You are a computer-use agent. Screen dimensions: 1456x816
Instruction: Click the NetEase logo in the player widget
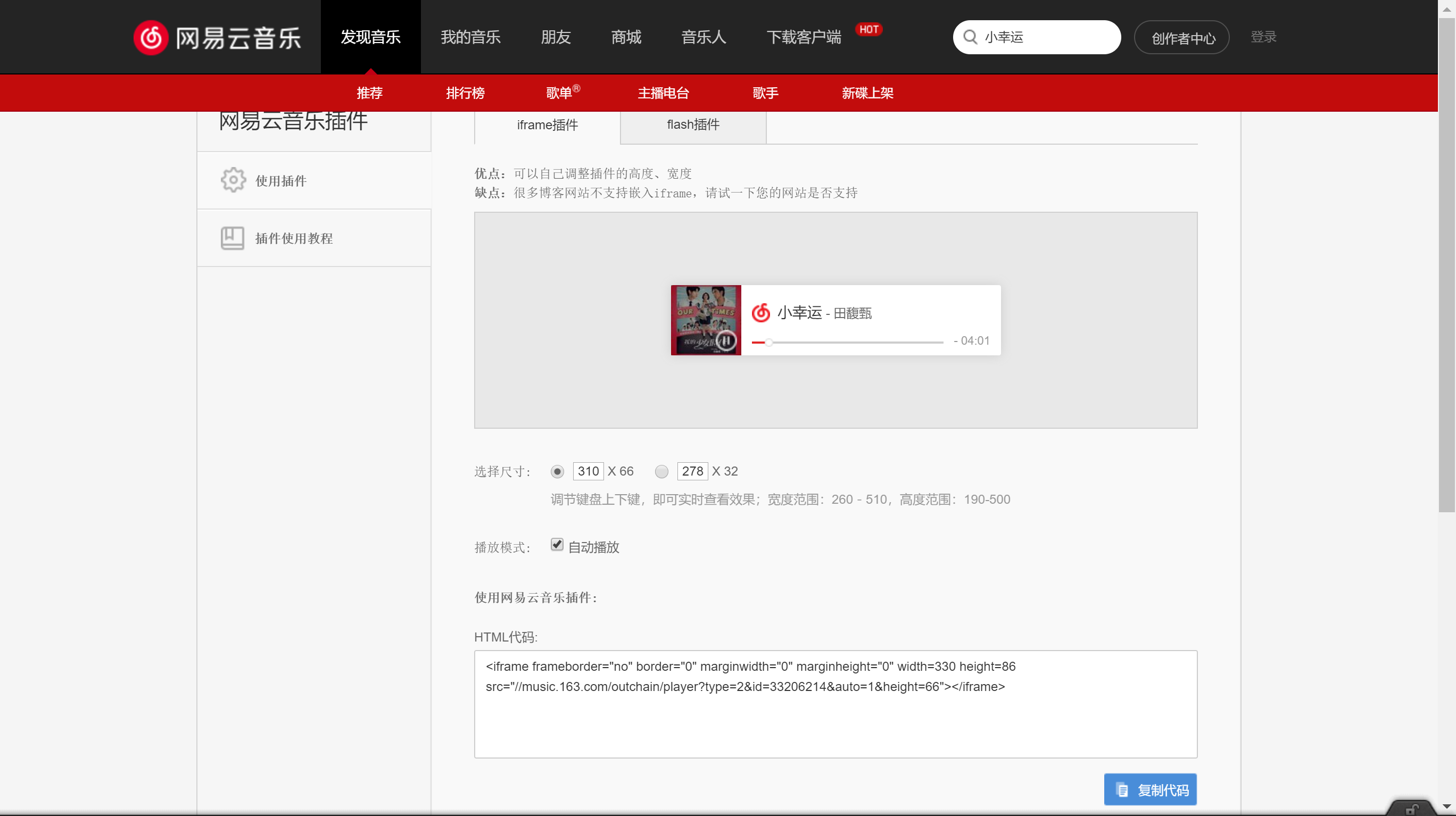pyautogui.click(x=761, y=312)
